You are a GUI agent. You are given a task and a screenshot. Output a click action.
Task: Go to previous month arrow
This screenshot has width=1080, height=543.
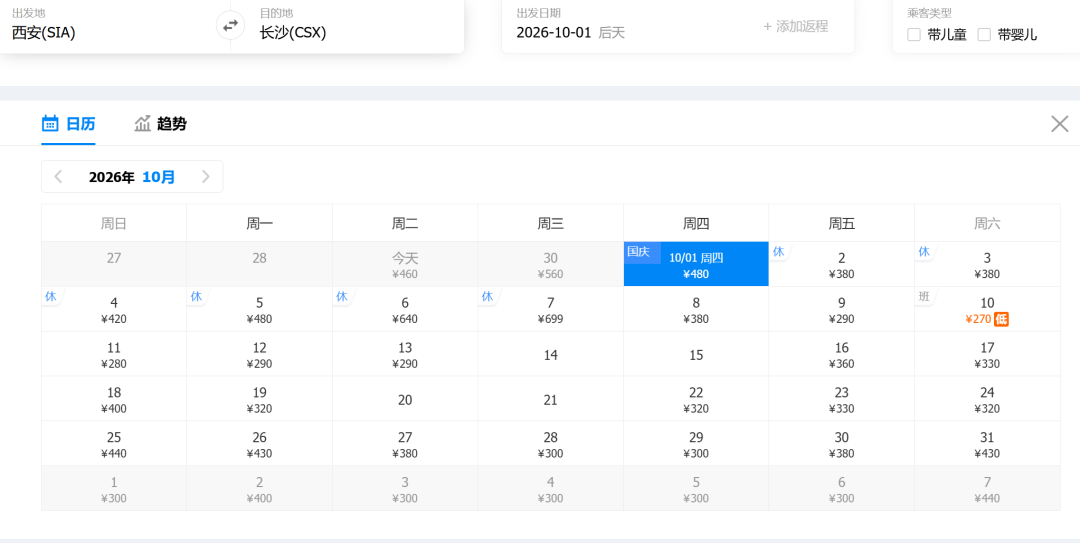59,177
